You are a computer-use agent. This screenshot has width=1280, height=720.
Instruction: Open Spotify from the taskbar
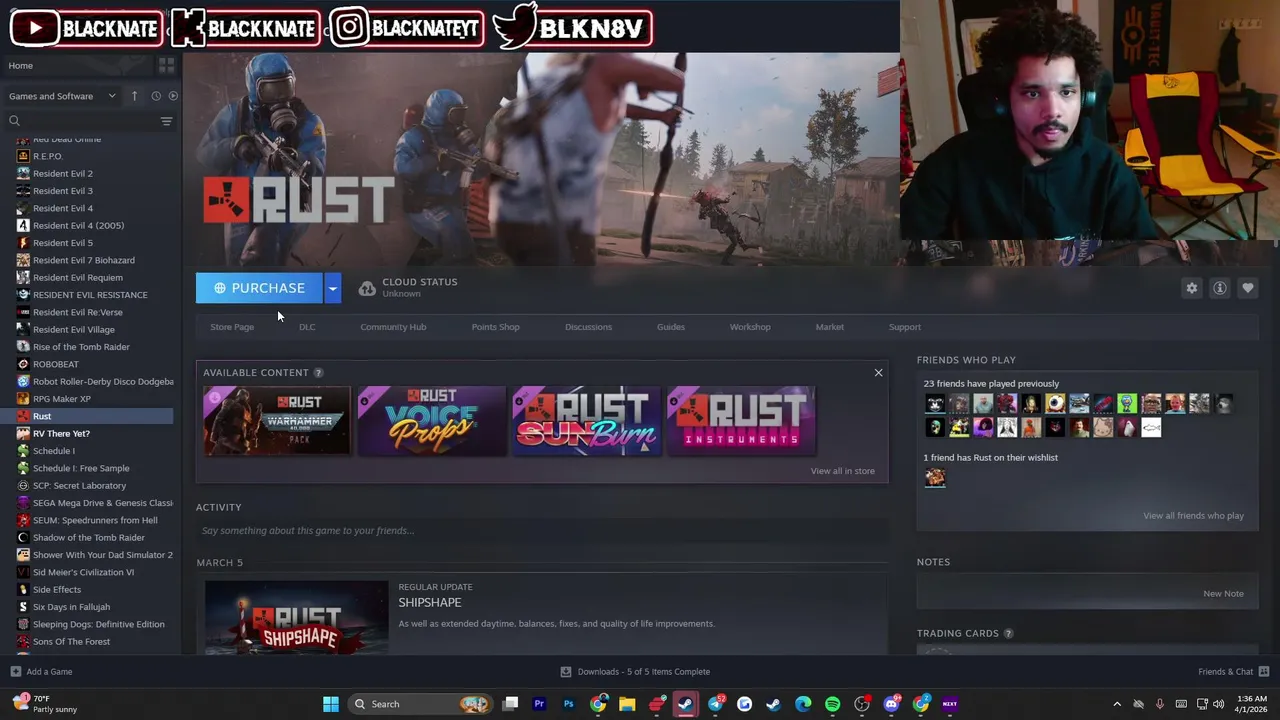832,704
